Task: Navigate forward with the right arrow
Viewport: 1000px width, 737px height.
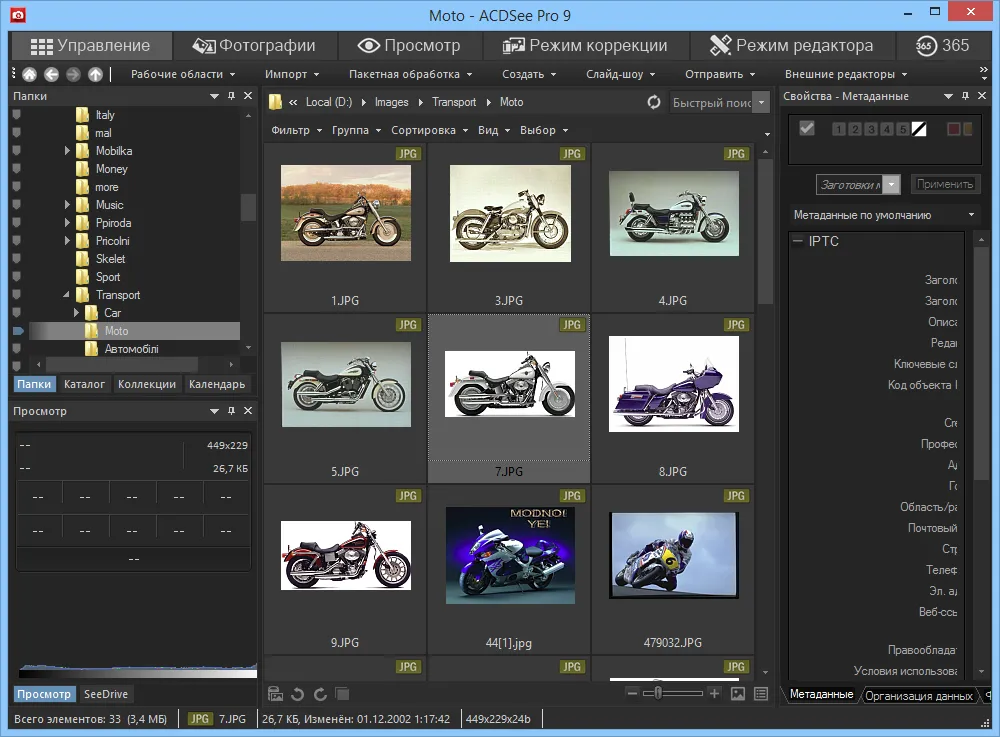Action: [x=73, y=74]
